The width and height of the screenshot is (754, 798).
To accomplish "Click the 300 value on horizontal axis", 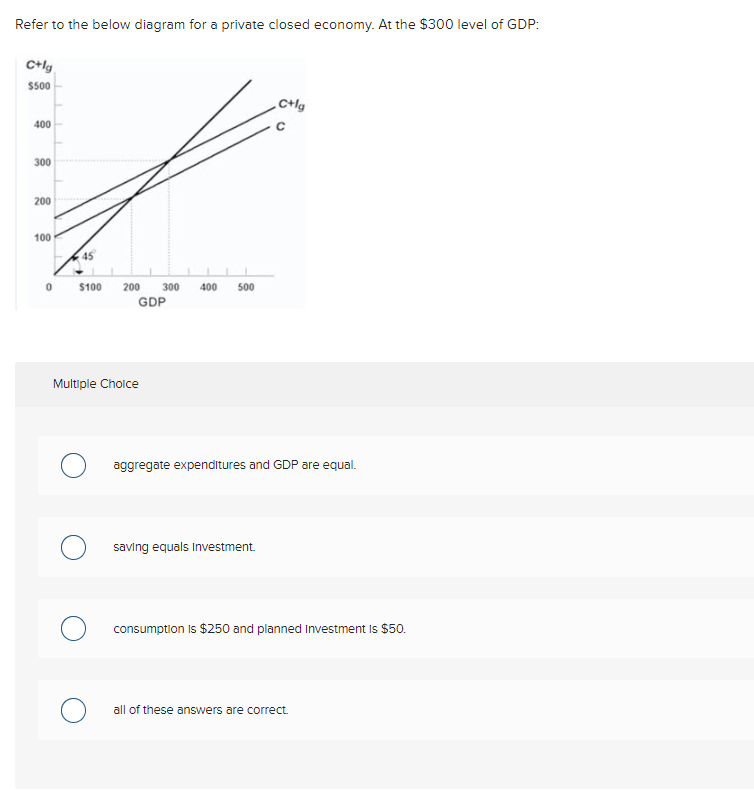I will coord(170,287).
